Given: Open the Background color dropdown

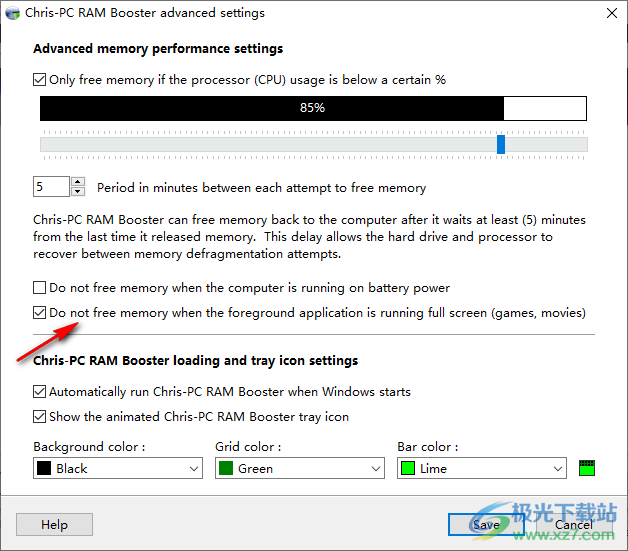Looking at the screenshot, I should coord(118,468).
